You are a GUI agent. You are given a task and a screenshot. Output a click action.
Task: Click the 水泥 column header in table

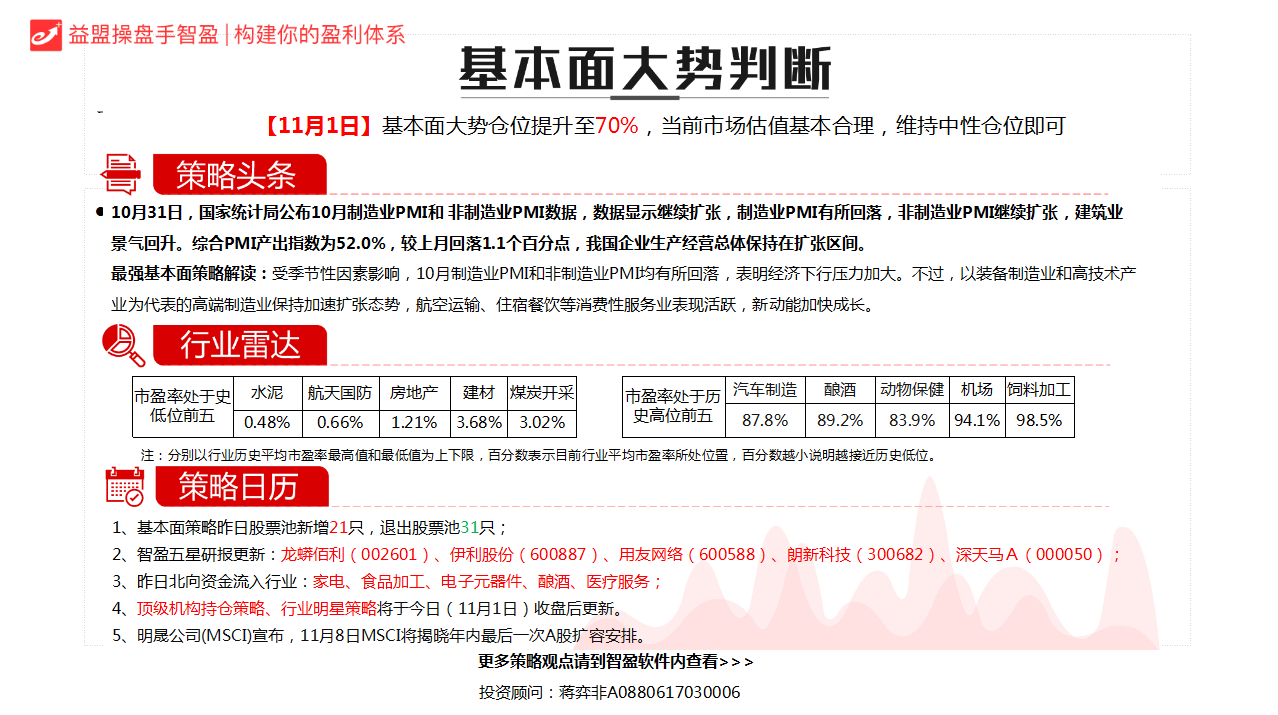[267, 393]
